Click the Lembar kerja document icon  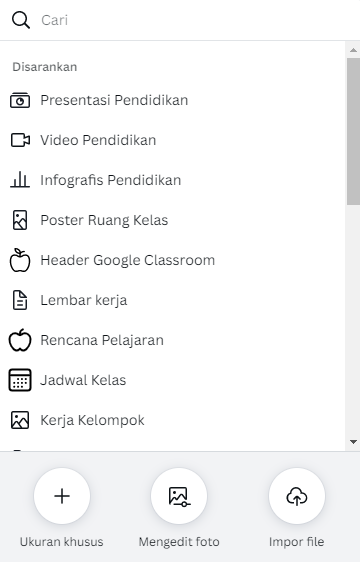[20, 300]
